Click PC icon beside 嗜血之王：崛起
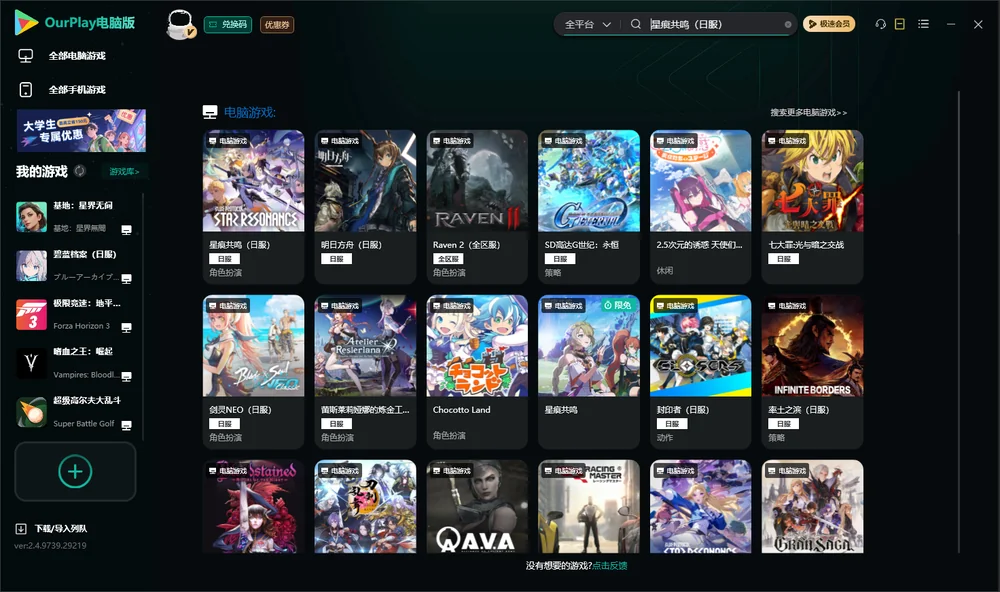Viewport: 1000px width, 592px height. pyautogui.click(x=126, y=376)
